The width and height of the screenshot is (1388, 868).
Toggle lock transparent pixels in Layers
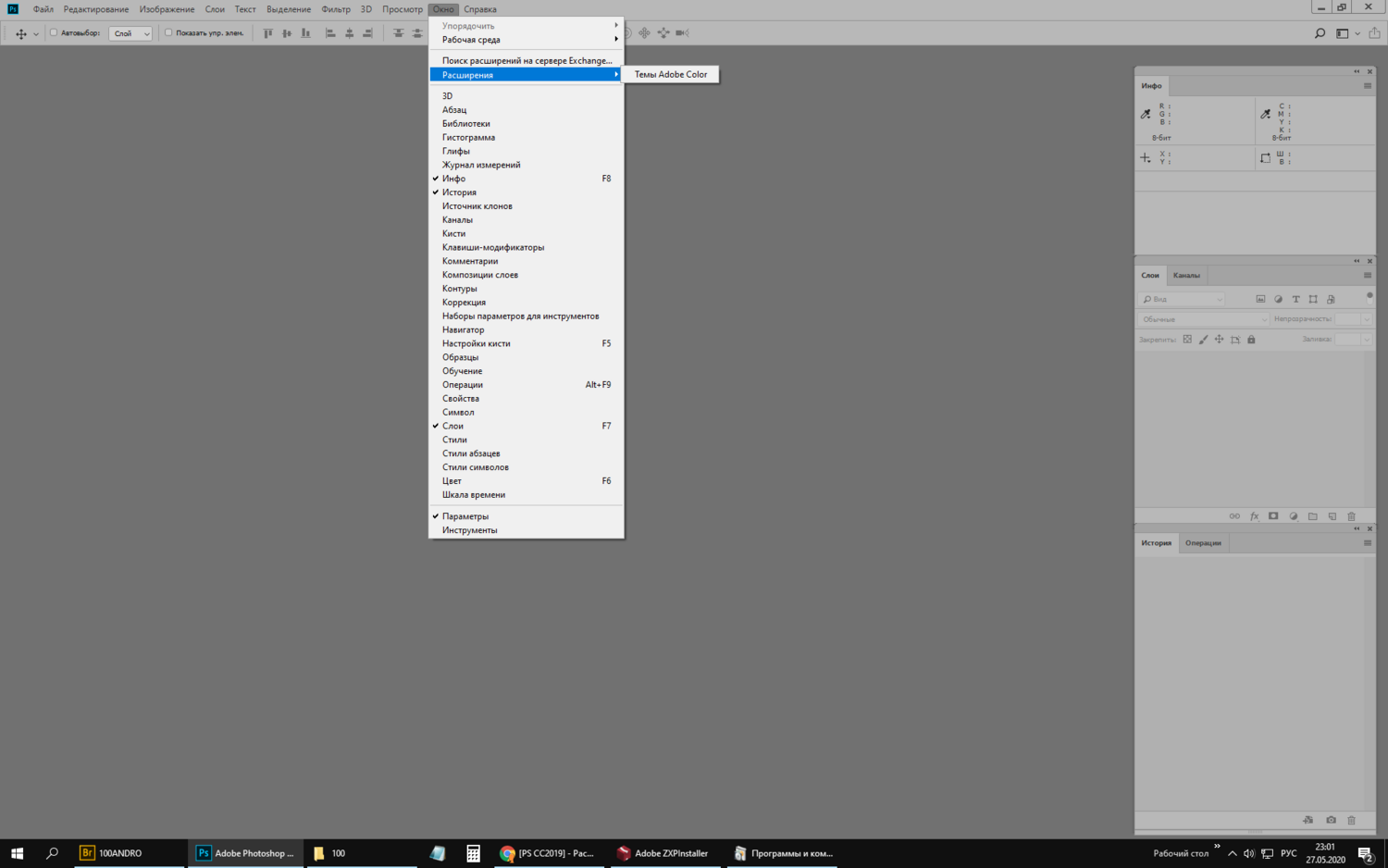(x=1187, y=340)
